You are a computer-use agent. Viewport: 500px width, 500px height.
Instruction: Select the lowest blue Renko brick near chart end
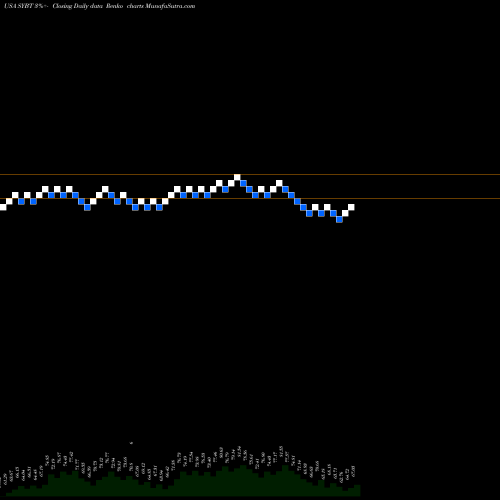coord(339,219)
